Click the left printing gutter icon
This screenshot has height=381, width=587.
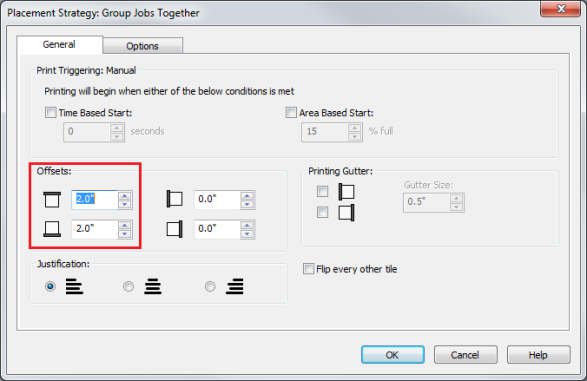coord(346,192)
